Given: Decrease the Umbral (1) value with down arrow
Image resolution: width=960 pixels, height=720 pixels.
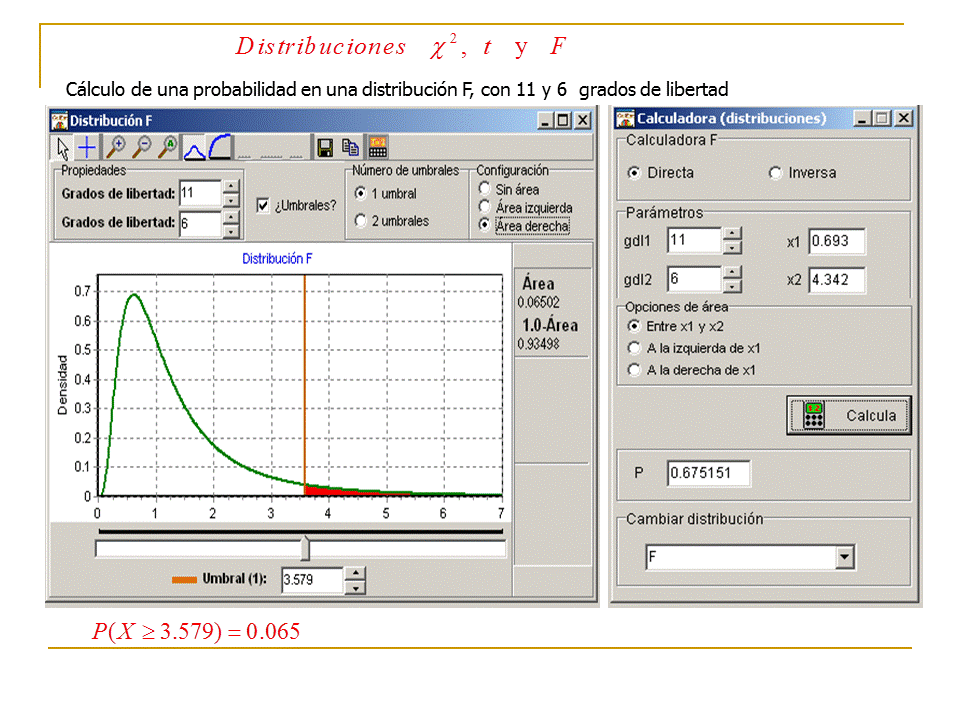Looking at the screenshot, I should 355,587.
